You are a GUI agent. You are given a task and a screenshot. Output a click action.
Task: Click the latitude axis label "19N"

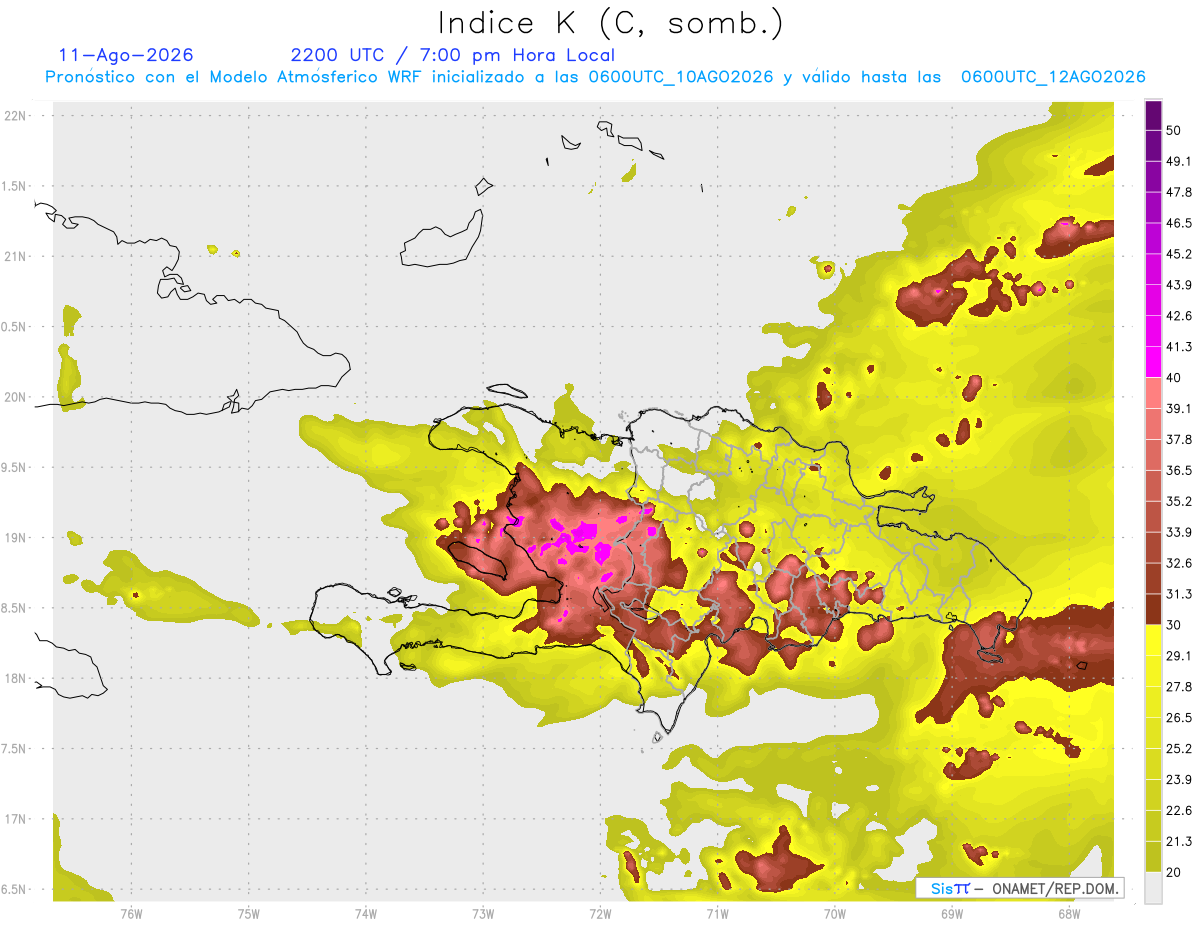(17, 538)
